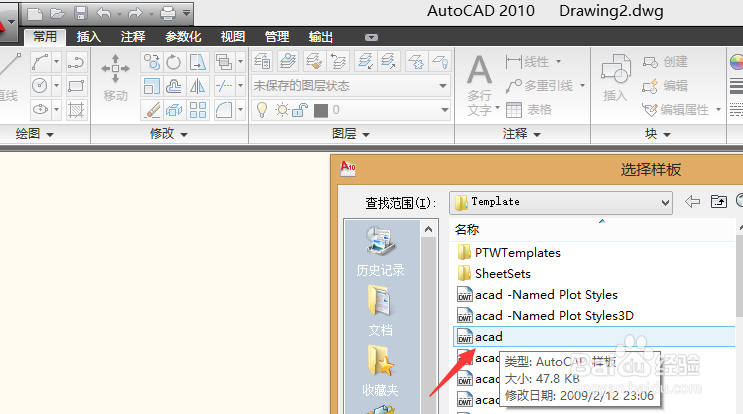Save the drawing with the floppy disk icon
Image resolution: width=743 pixels, height=414 pixels.
click(x=81, y=14)
